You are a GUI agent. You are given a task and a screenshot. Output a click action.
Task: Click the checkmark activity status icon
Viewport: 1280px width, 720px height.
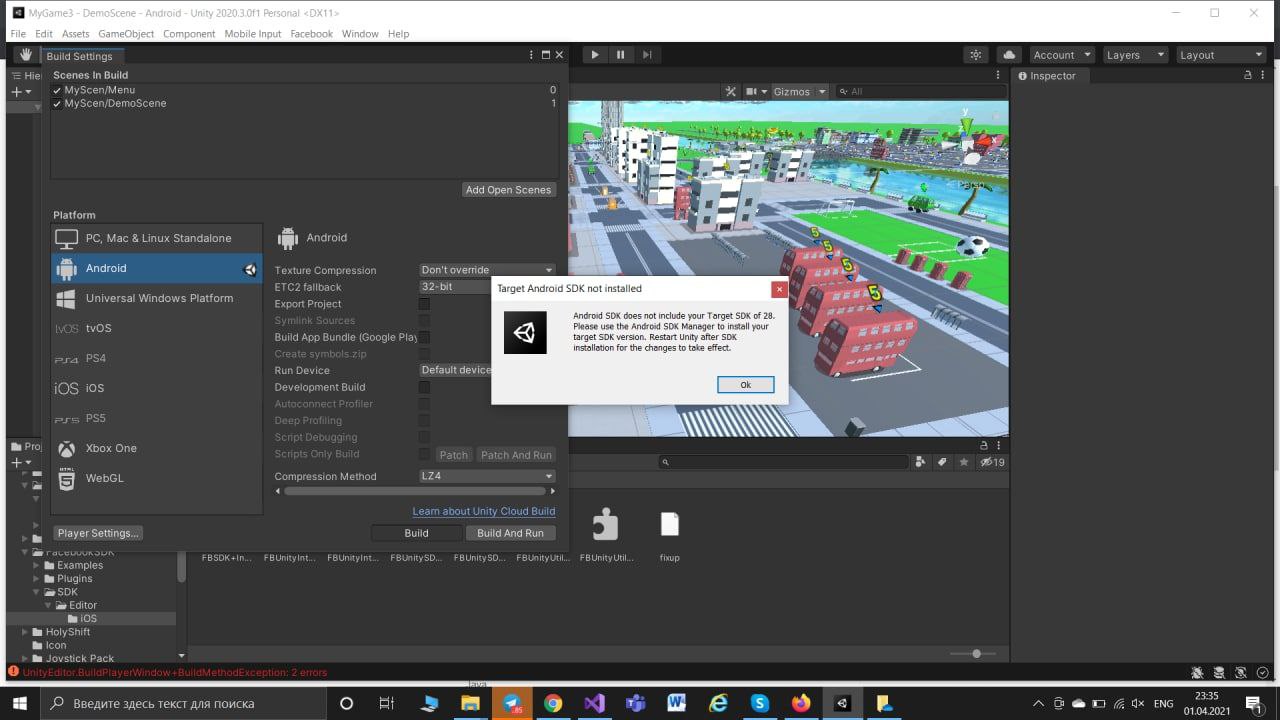coord(1264,672)
